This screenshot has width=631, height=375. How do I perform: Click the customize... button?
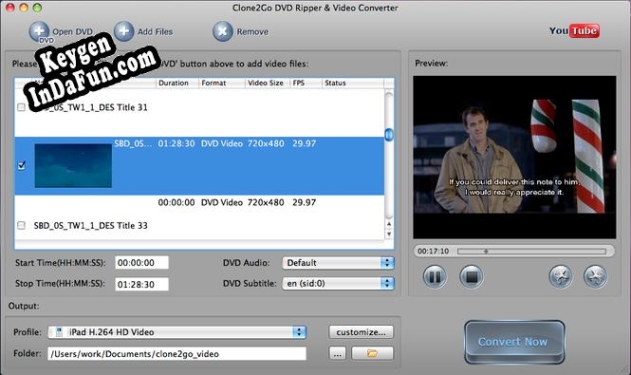tap(361, 332)
